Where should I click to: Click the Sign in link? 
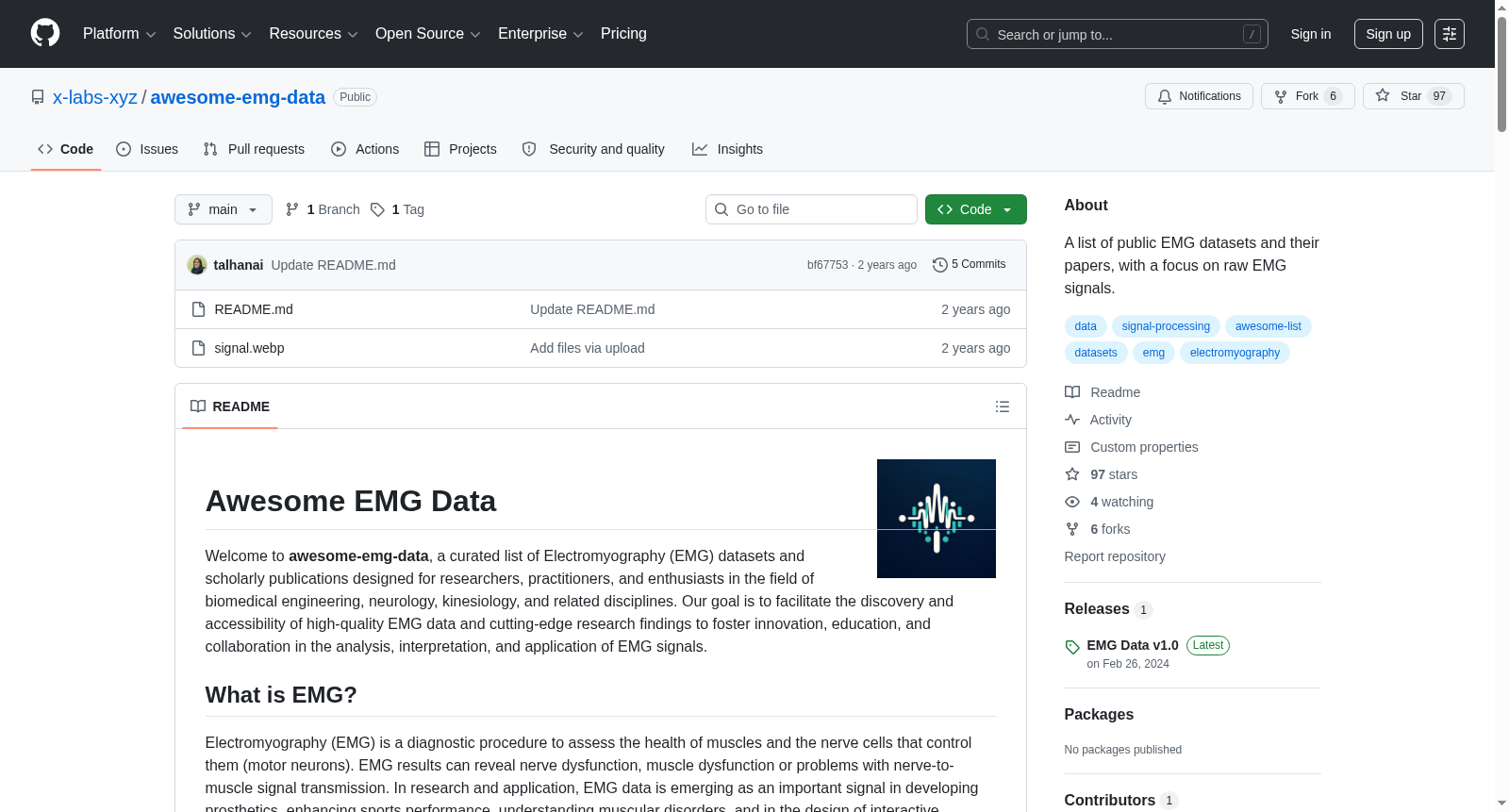[x=1311, y=34]
